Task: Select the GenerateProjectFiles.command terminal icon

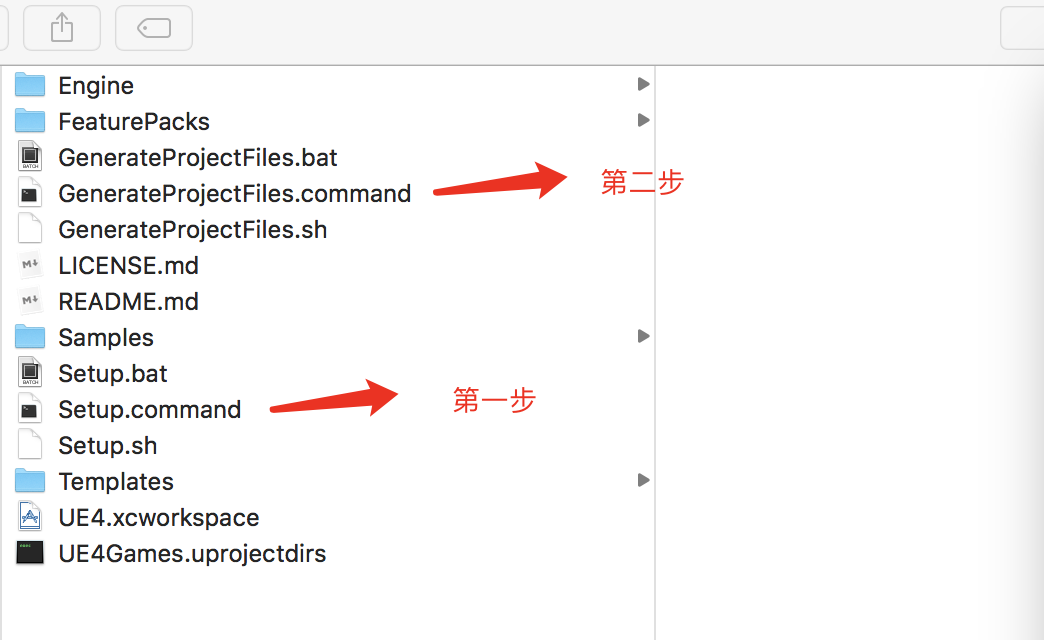Action: pos(30,193)
